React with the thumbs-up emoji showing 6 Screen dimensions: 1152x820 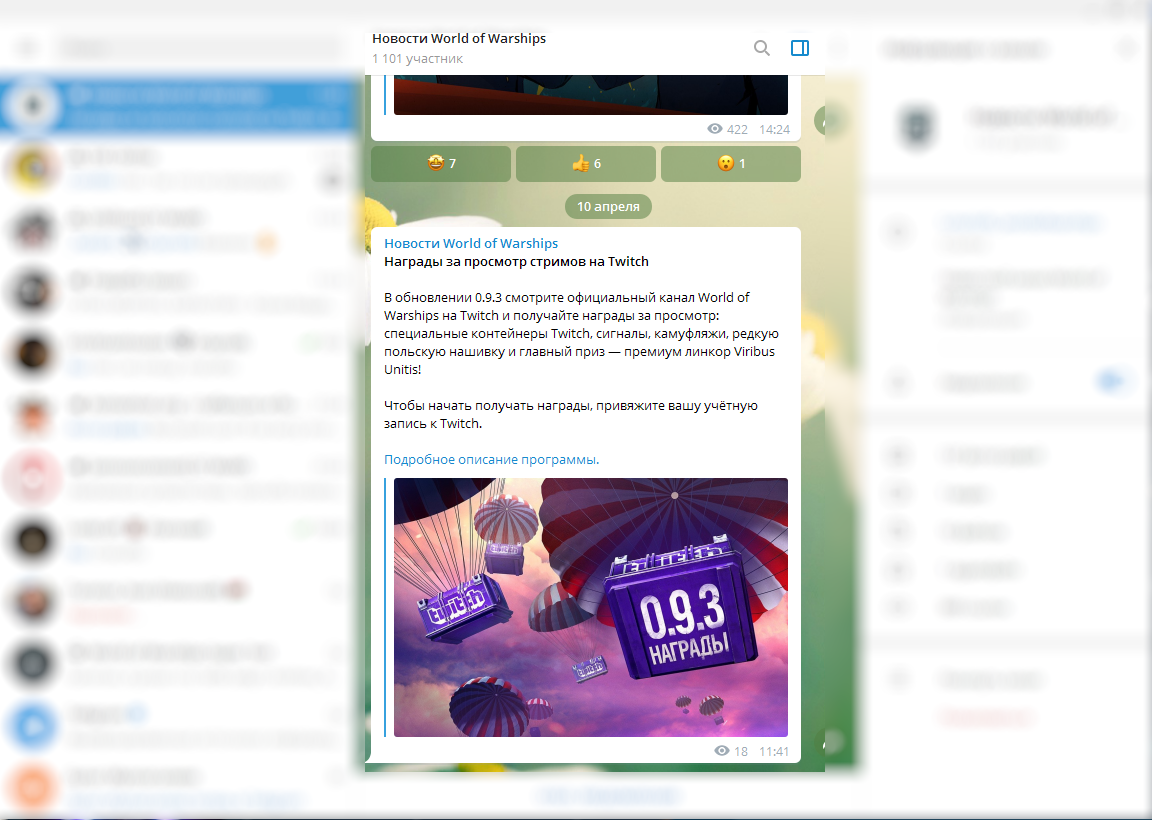coord(586,164)
